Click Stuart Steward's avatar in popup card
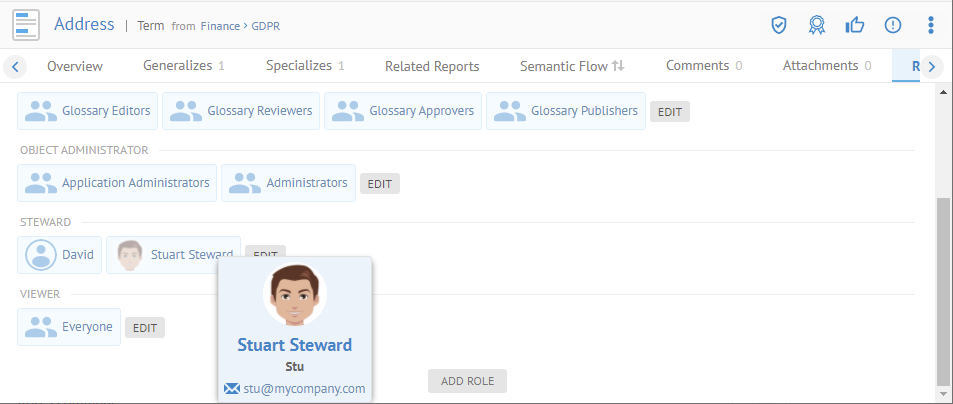953x404 pixels. click(294, 297)
